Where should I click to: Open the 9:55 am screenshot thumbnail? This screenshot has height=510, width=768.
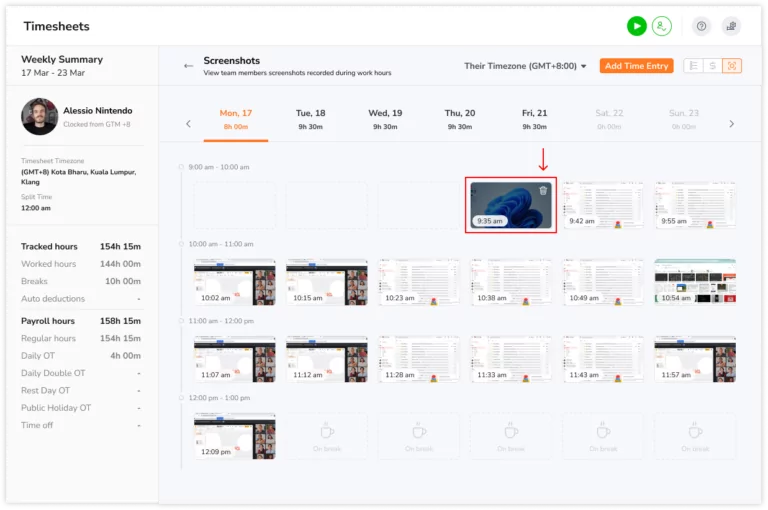[695, 205]
